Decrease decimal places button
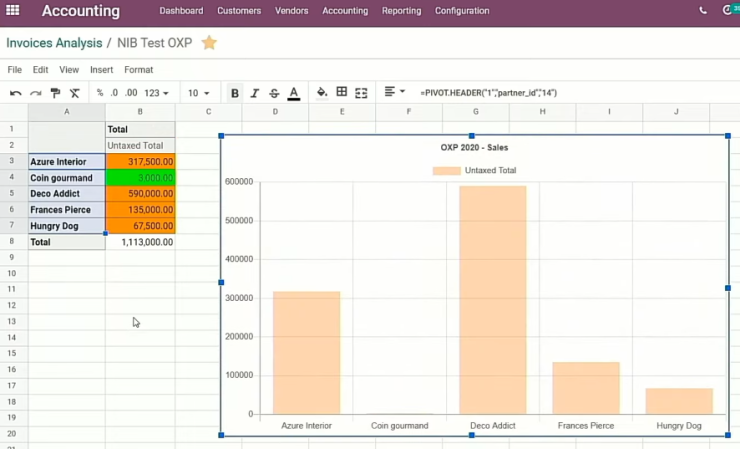This screenshot has width=740, height=449. [114, 93]
